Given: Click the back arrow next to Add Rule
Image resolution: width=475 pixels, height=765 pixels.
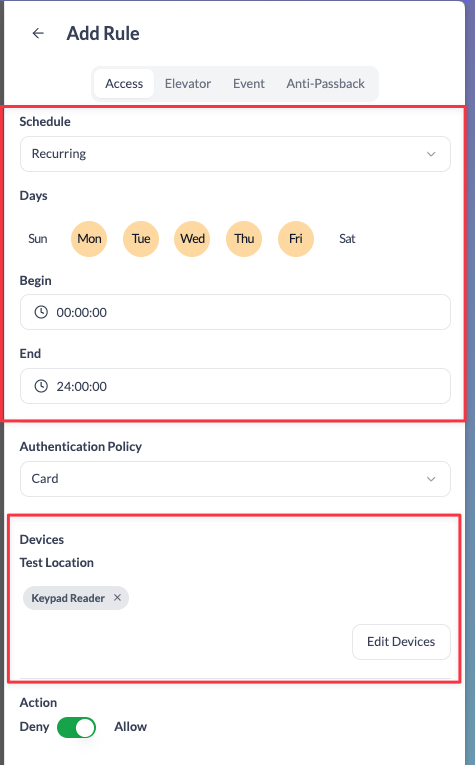Looking at the screenshot, I should (x=38, y=33).
